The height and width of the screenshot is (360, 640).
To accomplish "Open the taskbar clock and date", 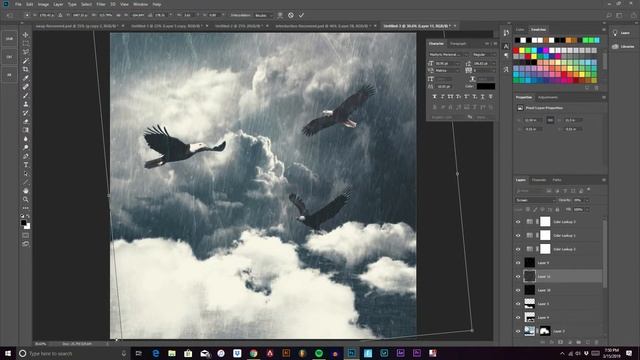I will 611,353.
